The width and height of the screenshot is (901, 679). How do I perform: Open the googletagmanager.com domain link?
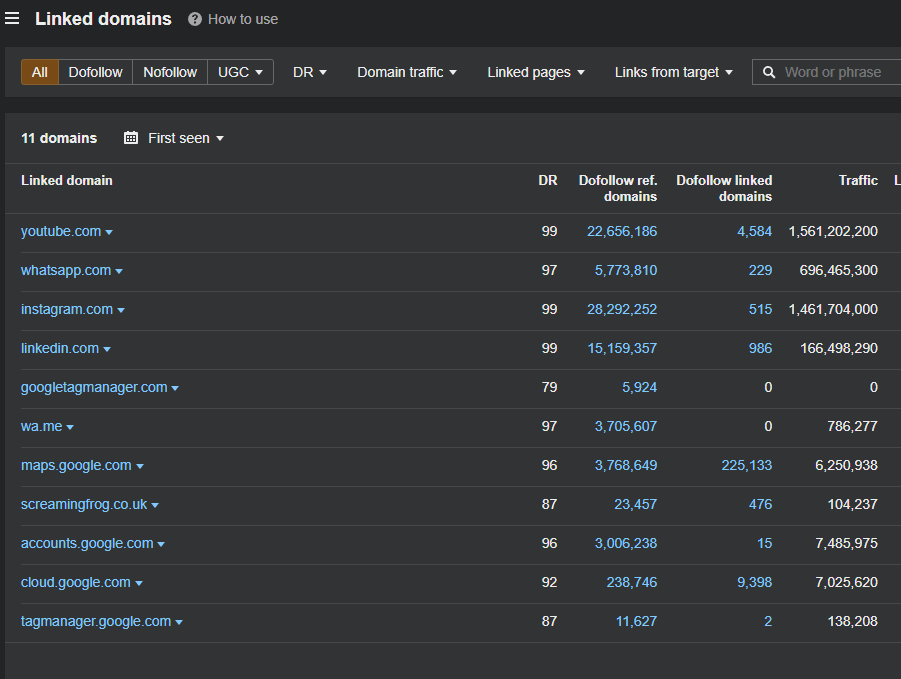click(94, 388)
